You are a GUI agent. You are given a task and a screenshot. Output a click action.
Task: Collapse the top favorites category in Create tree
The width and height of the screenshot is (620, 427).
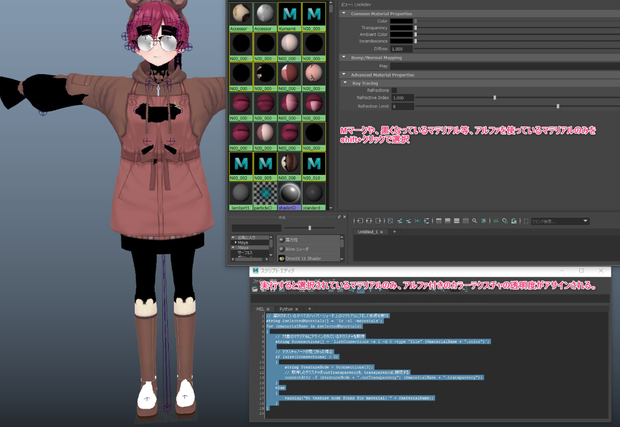point(233,237)
